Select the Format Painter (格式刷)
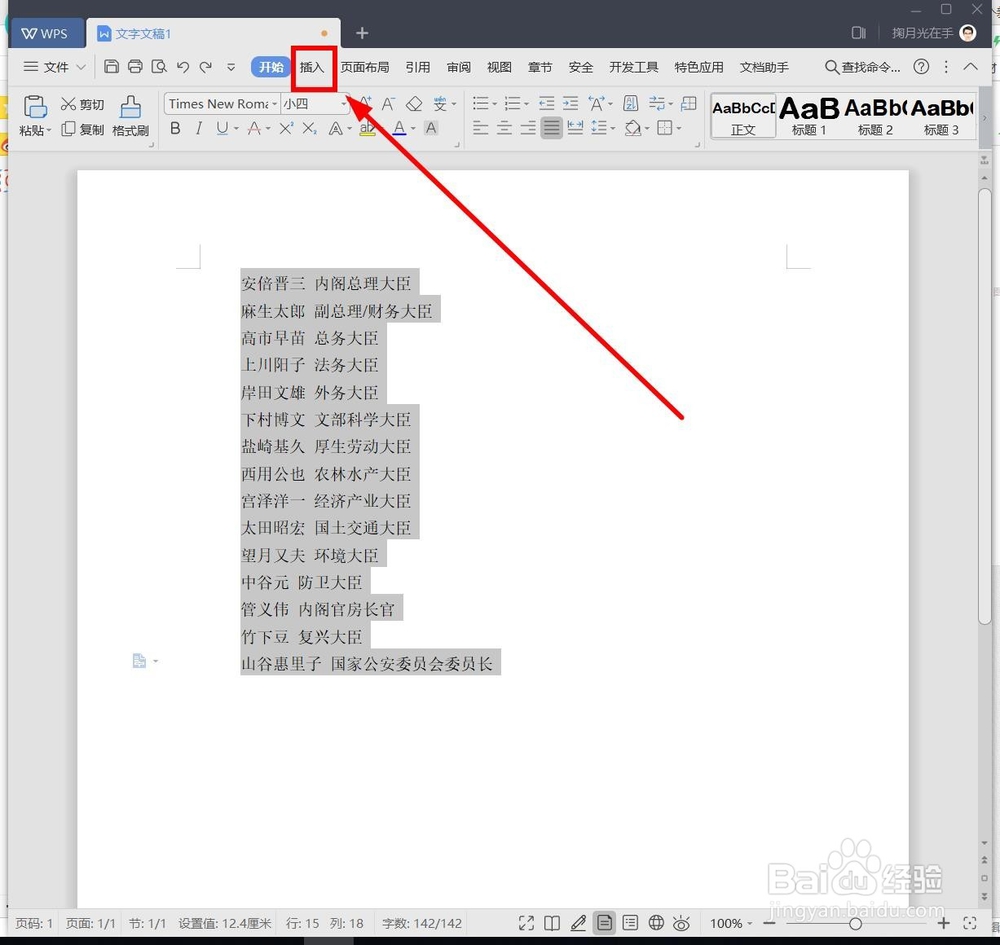Screen dimensions: 1000x945 click(x=131, y=115)
